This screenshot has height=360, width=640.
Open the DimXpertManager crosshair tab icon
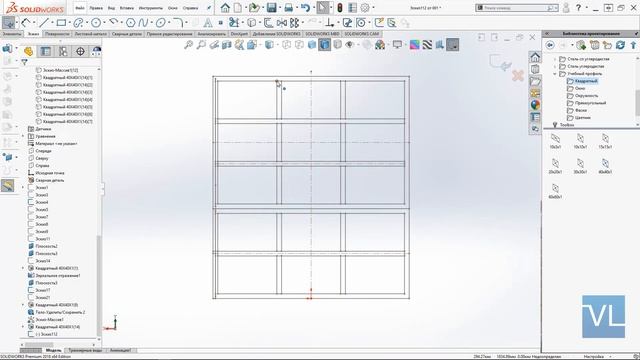click(80, 51)
